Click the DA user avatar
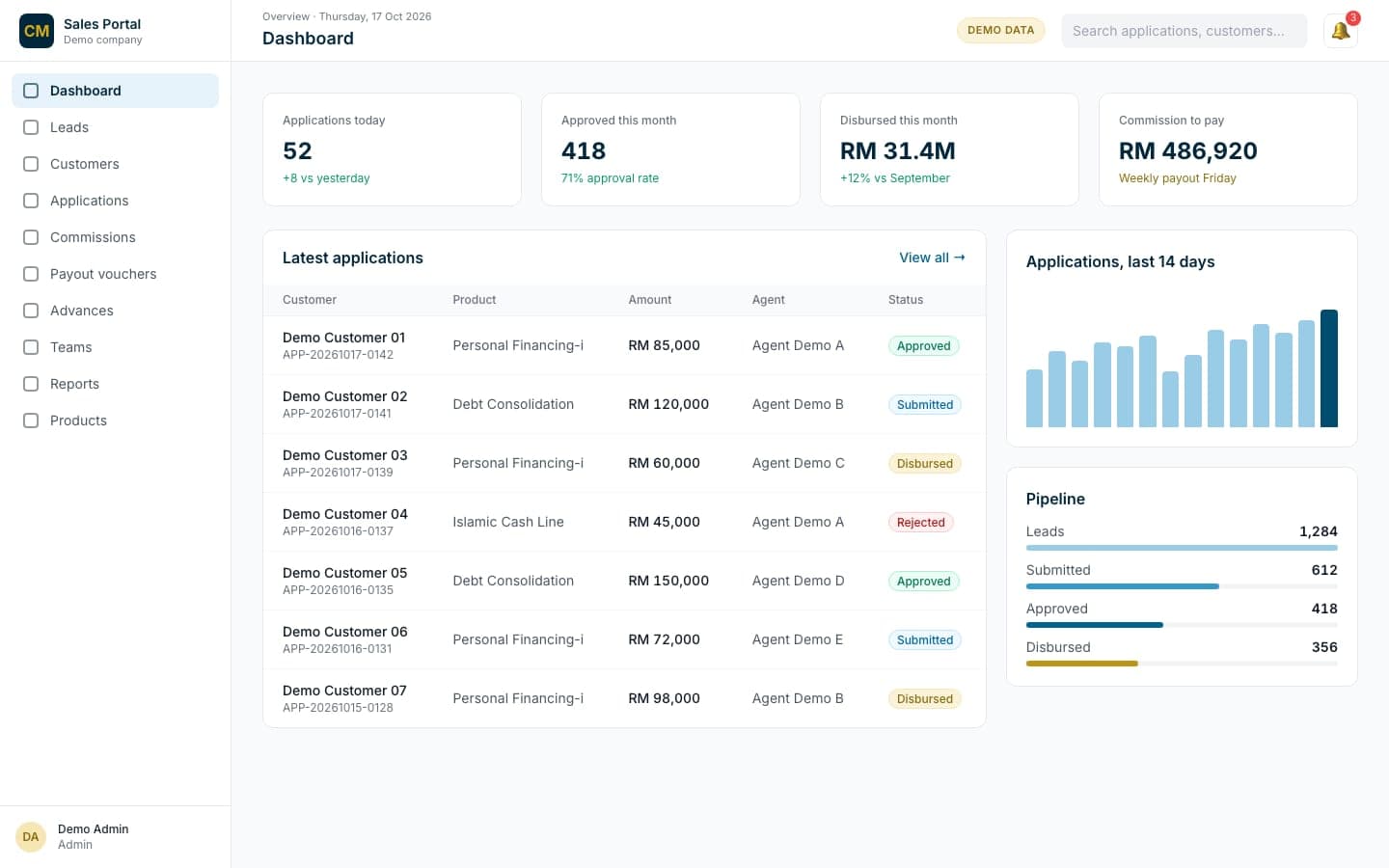This screenshot has width=1389, height=868. coord(31,836)
